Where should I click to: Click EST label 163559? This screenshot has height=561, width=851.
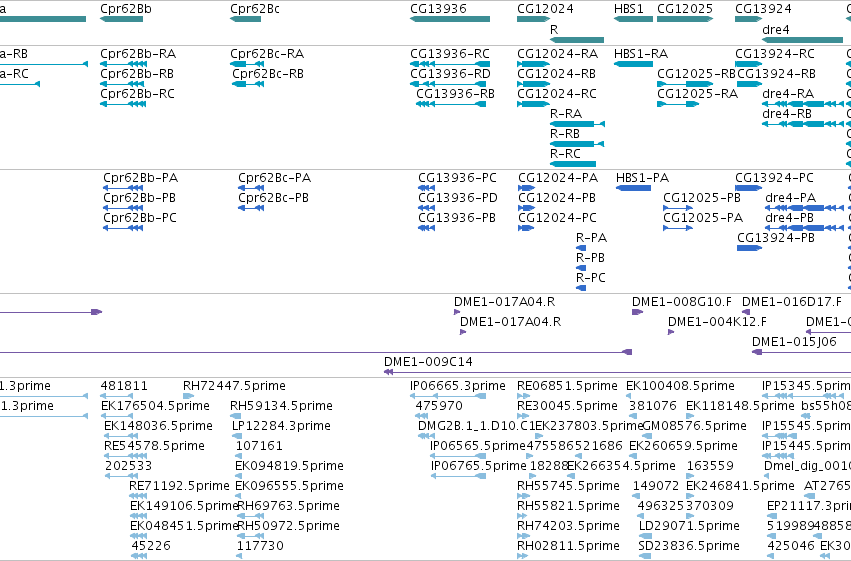[x=710, y=467]
